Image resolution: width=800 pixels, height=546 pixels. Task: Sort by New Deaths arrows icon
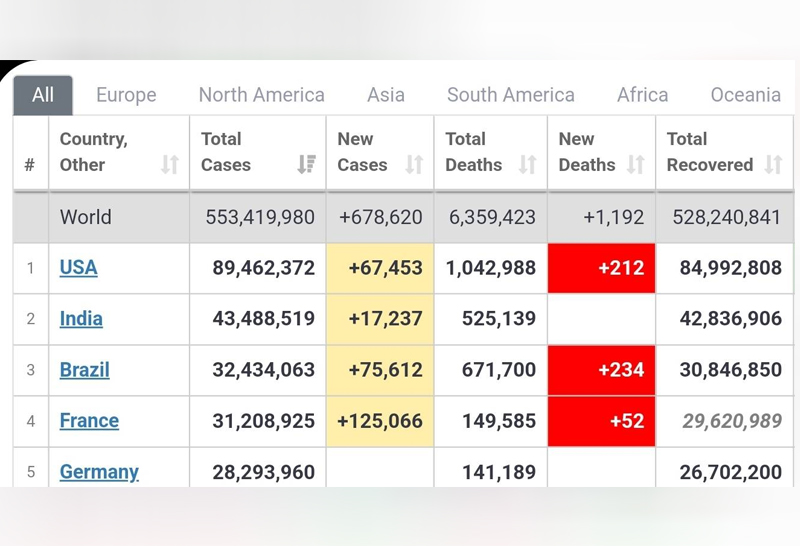tap(636, 165)
